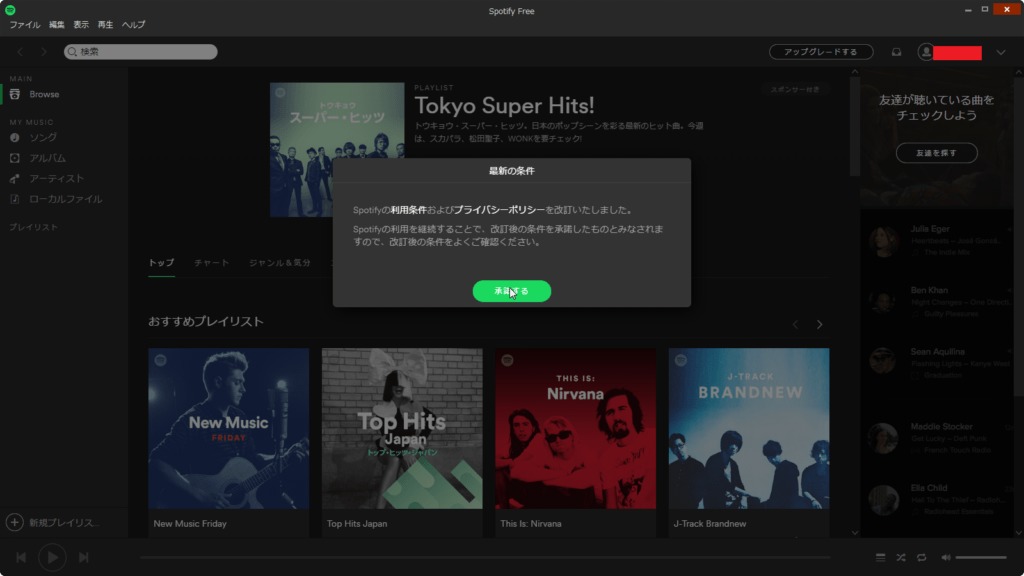Viewport: 1024px width, 576px height.
Task: Start playback with the play button
Action: click(52, 557)
